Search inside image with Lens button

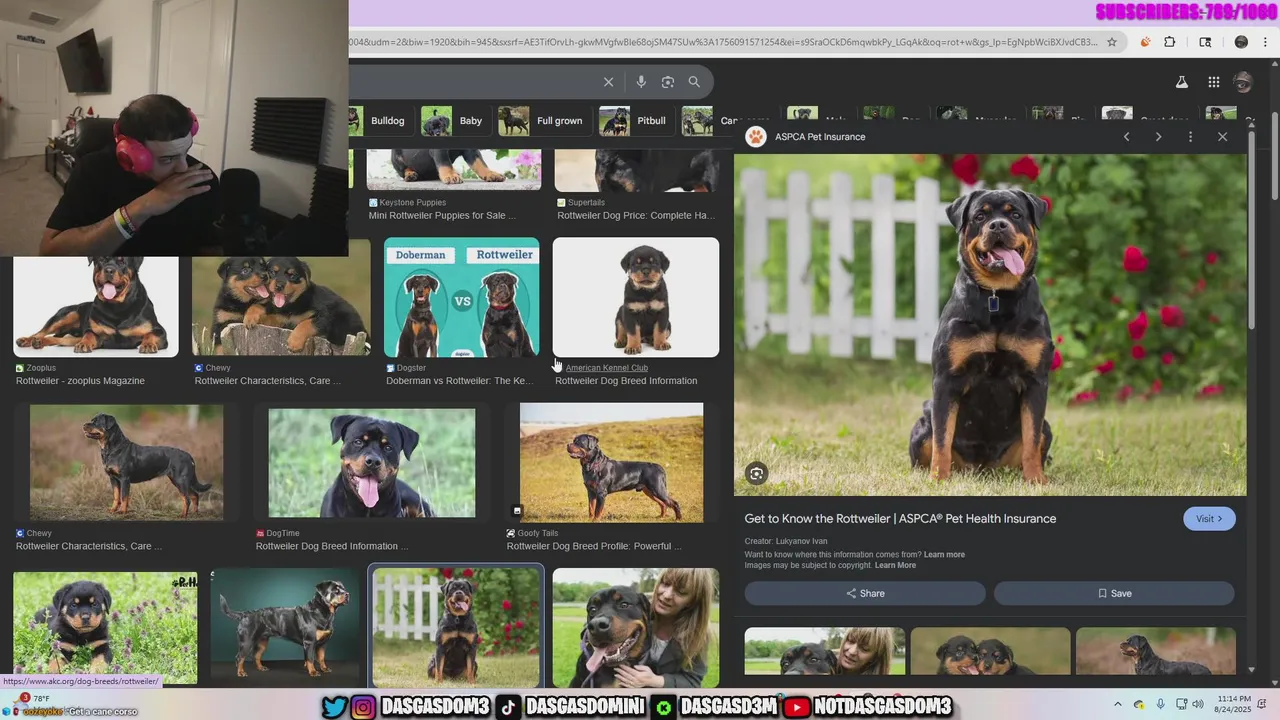coord(757,474)
